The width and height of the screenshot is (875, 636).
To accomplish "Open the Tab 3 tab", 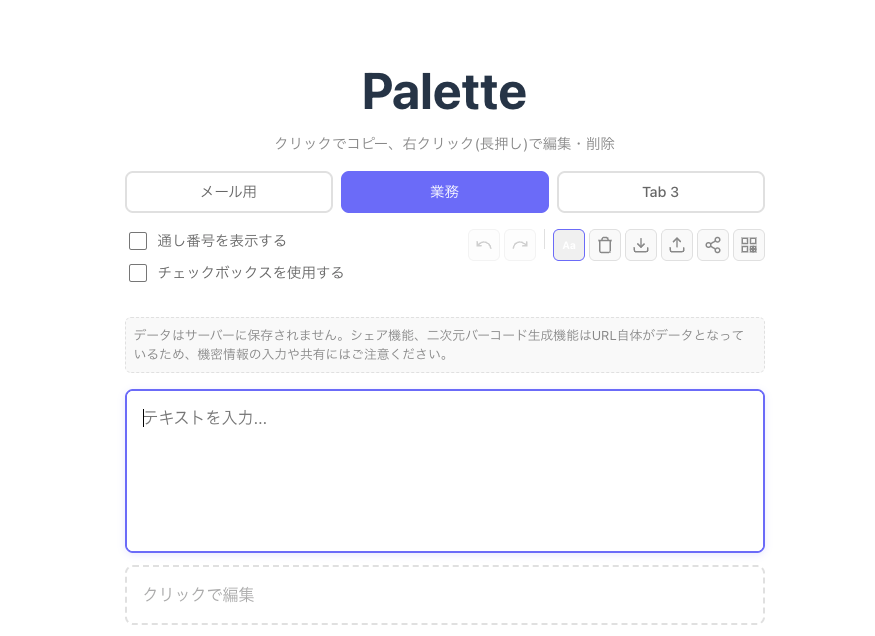I will pyautogui.click(x=661, y=192).
